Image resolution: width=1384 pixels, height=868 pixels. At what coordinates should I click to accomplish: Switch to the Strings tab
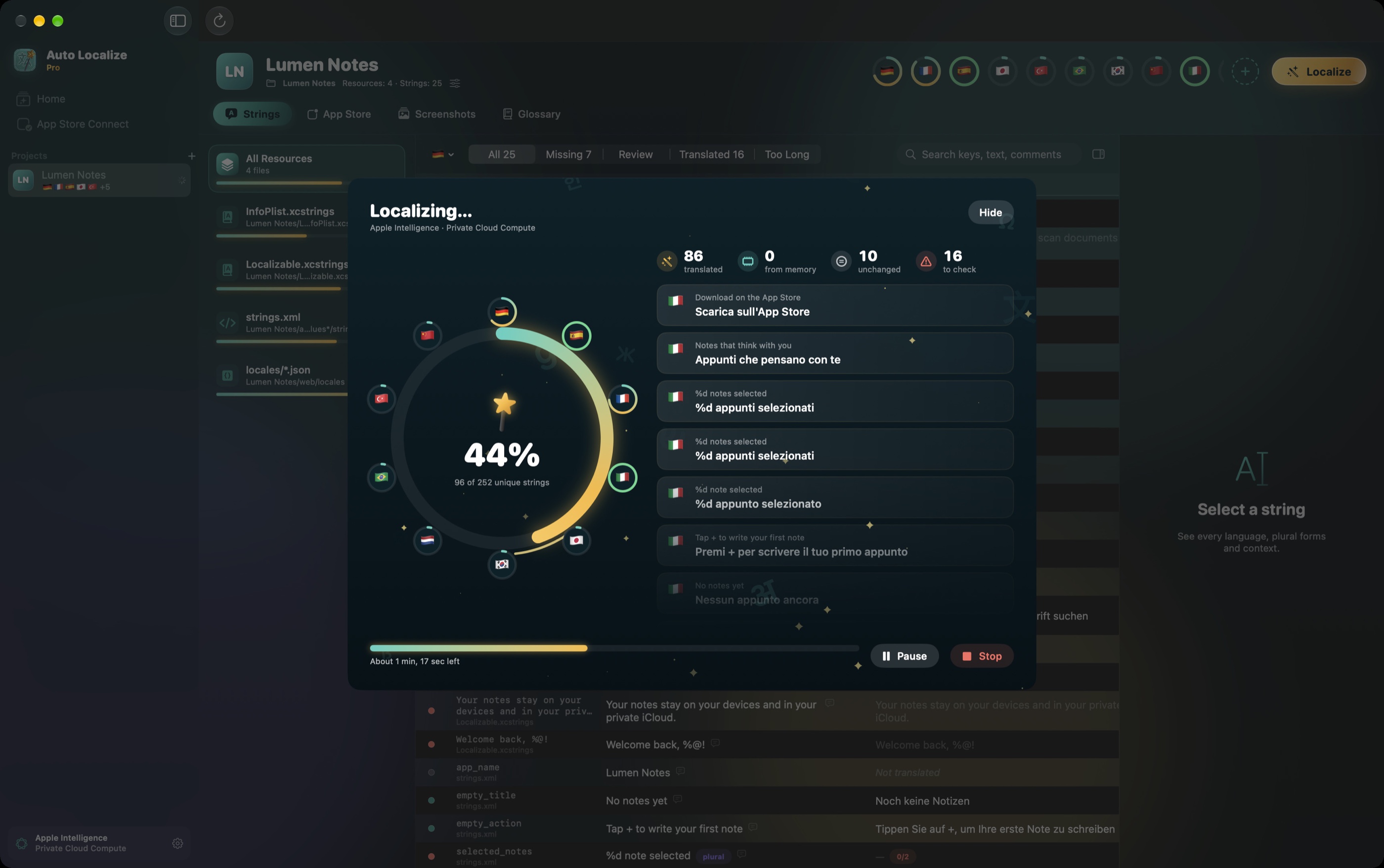(x=253, y=114)
